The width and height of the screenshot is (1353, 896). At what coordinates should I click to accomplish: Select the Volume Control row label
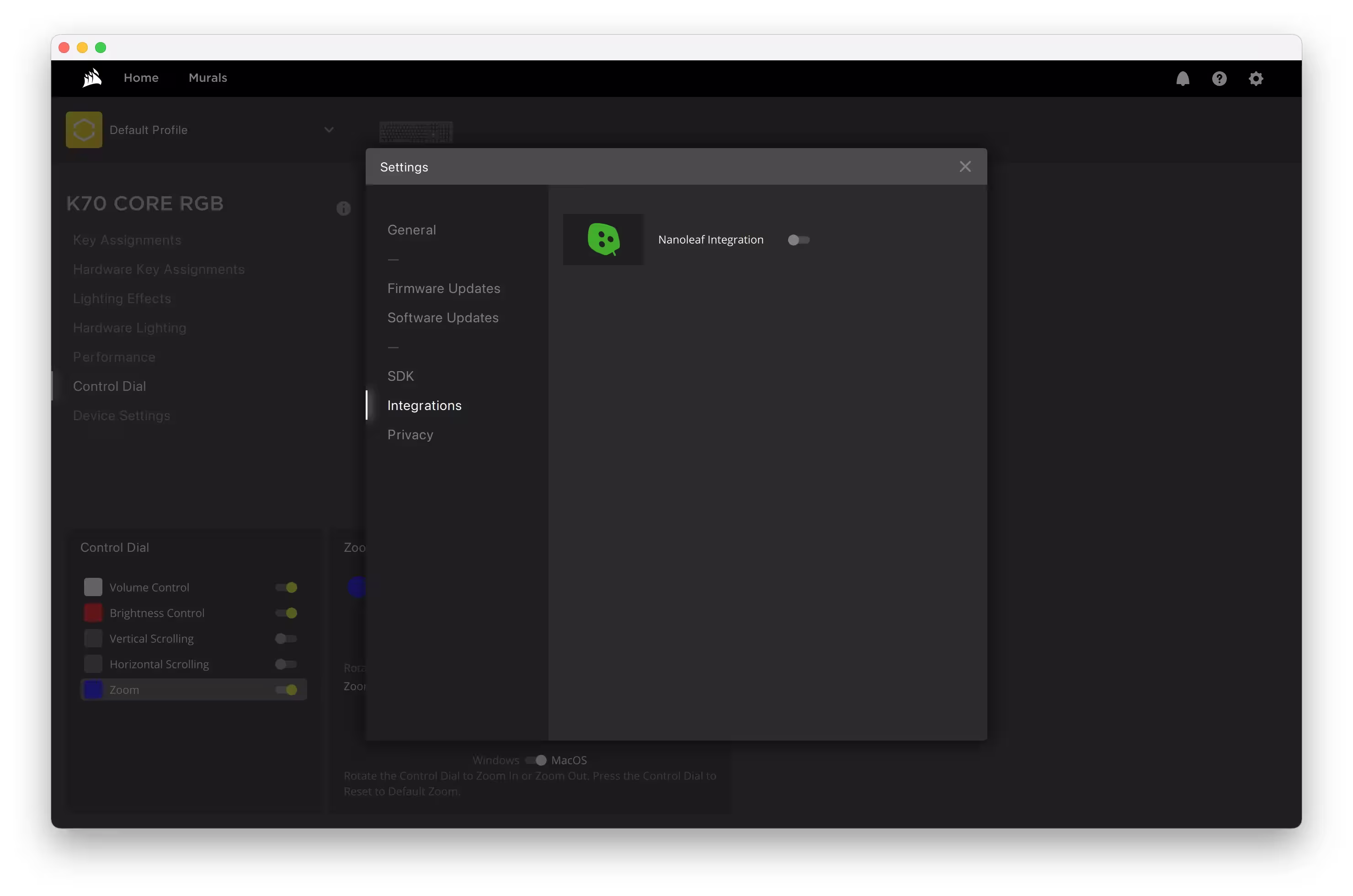[x=149, y=587]
